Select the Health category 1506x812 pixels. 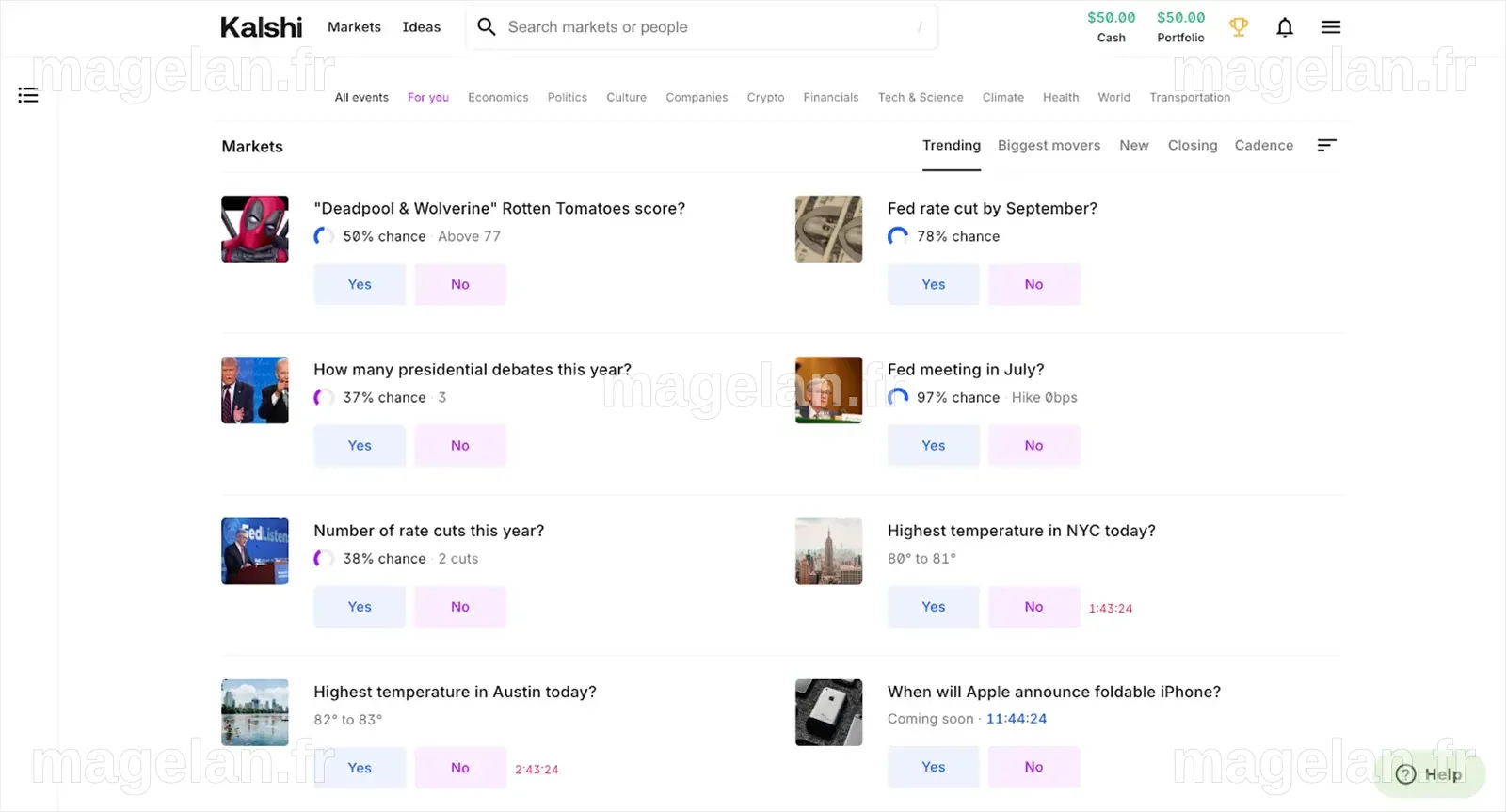(1061, 97)
